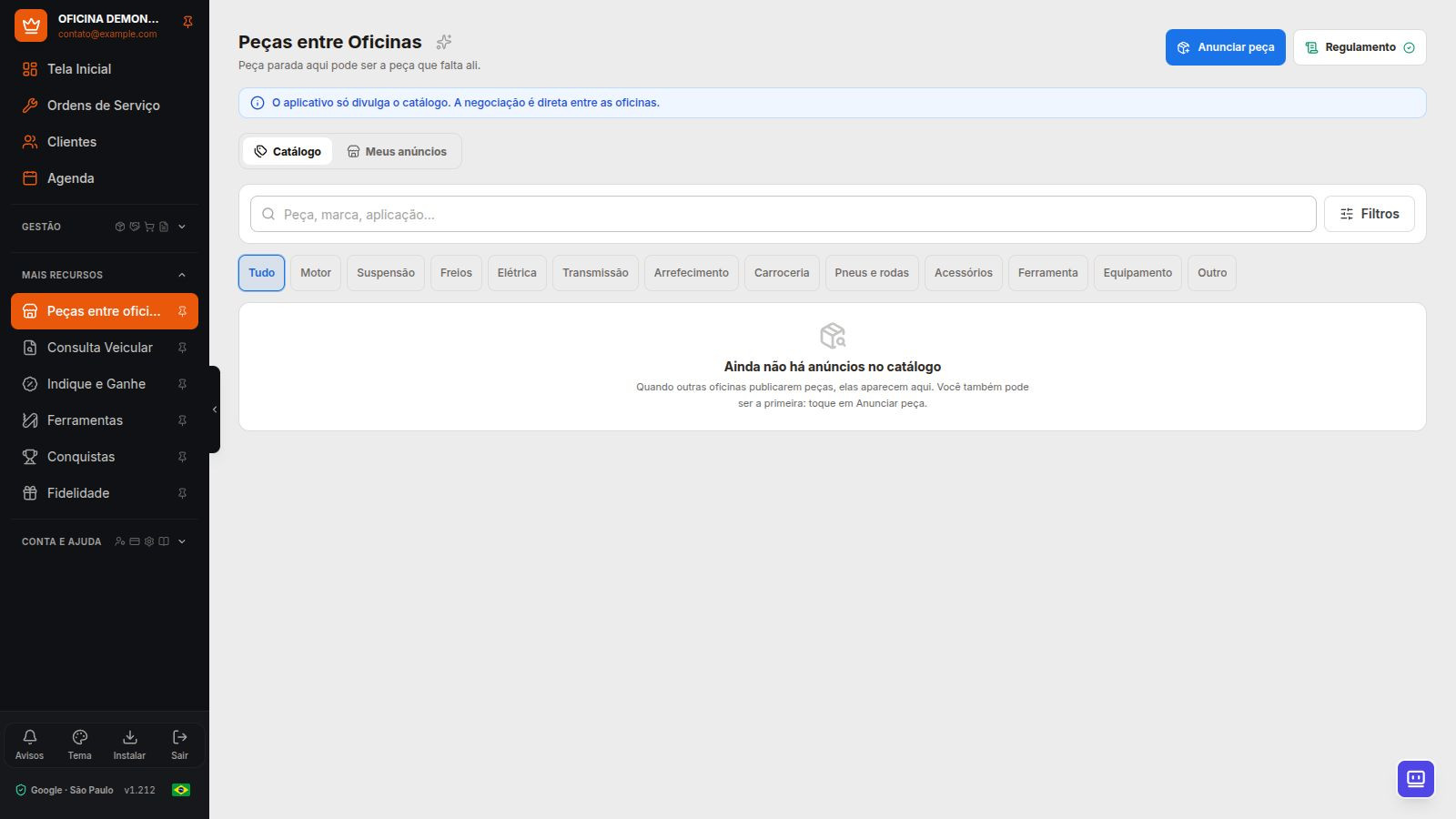The height and width of the screenshot is (819, 1456).
Task: Click the sparkle icon beside page title
Action: [x=444, y=42]
